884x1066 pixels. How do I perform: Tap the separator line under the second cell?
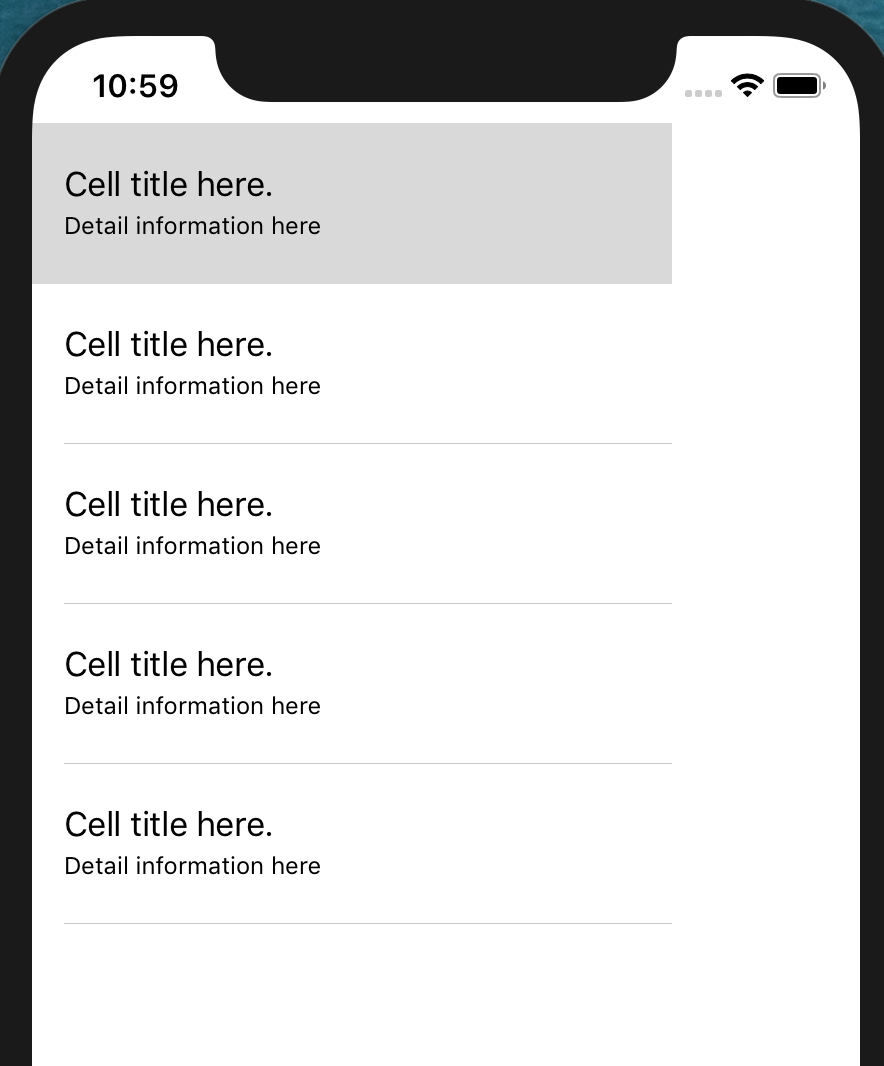click(368, 443)
